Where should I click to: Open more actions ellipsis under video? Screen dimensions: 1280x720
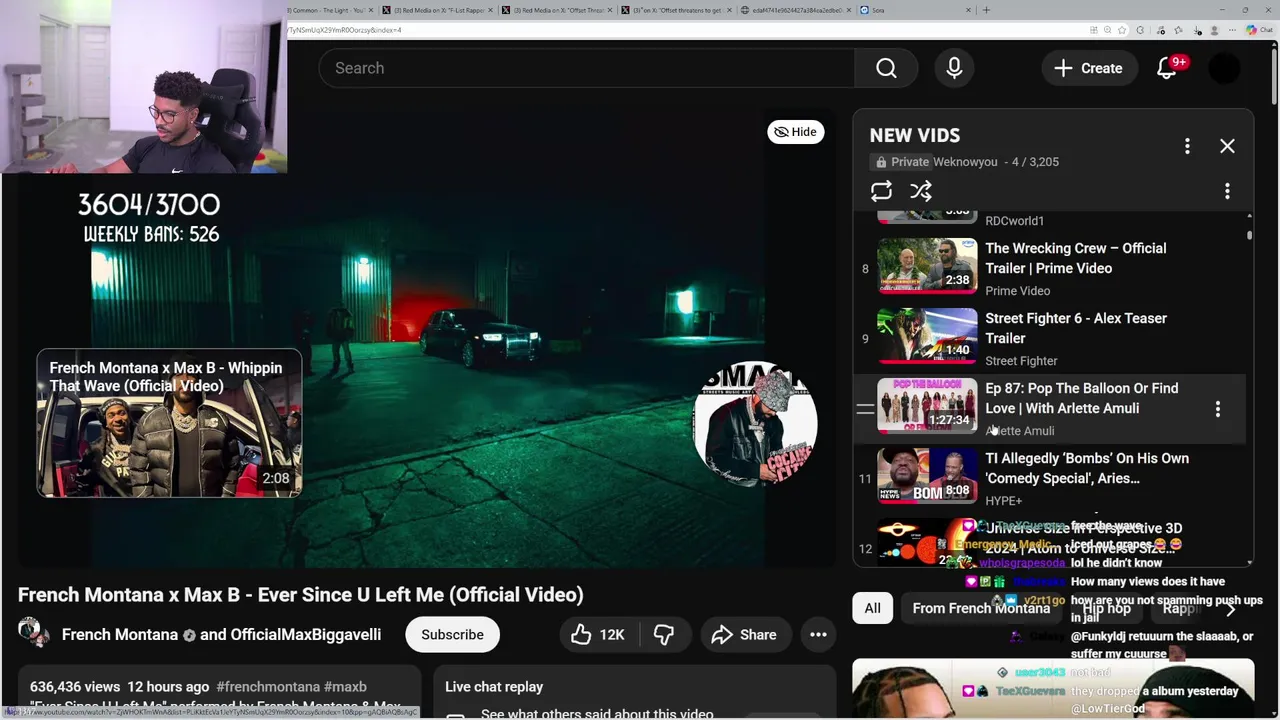pos(818,635)
